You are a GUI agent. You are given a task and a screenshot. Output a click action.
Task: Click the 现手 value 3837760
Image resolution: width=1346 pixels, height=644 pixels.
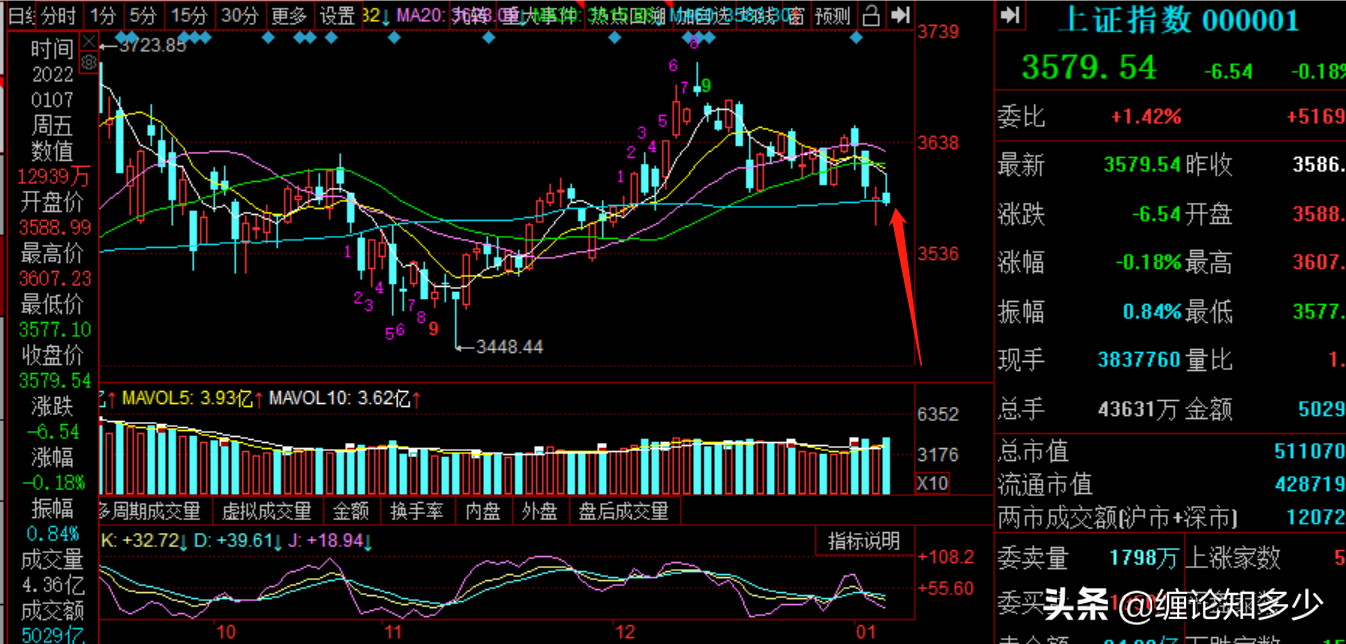point(1139,360)
